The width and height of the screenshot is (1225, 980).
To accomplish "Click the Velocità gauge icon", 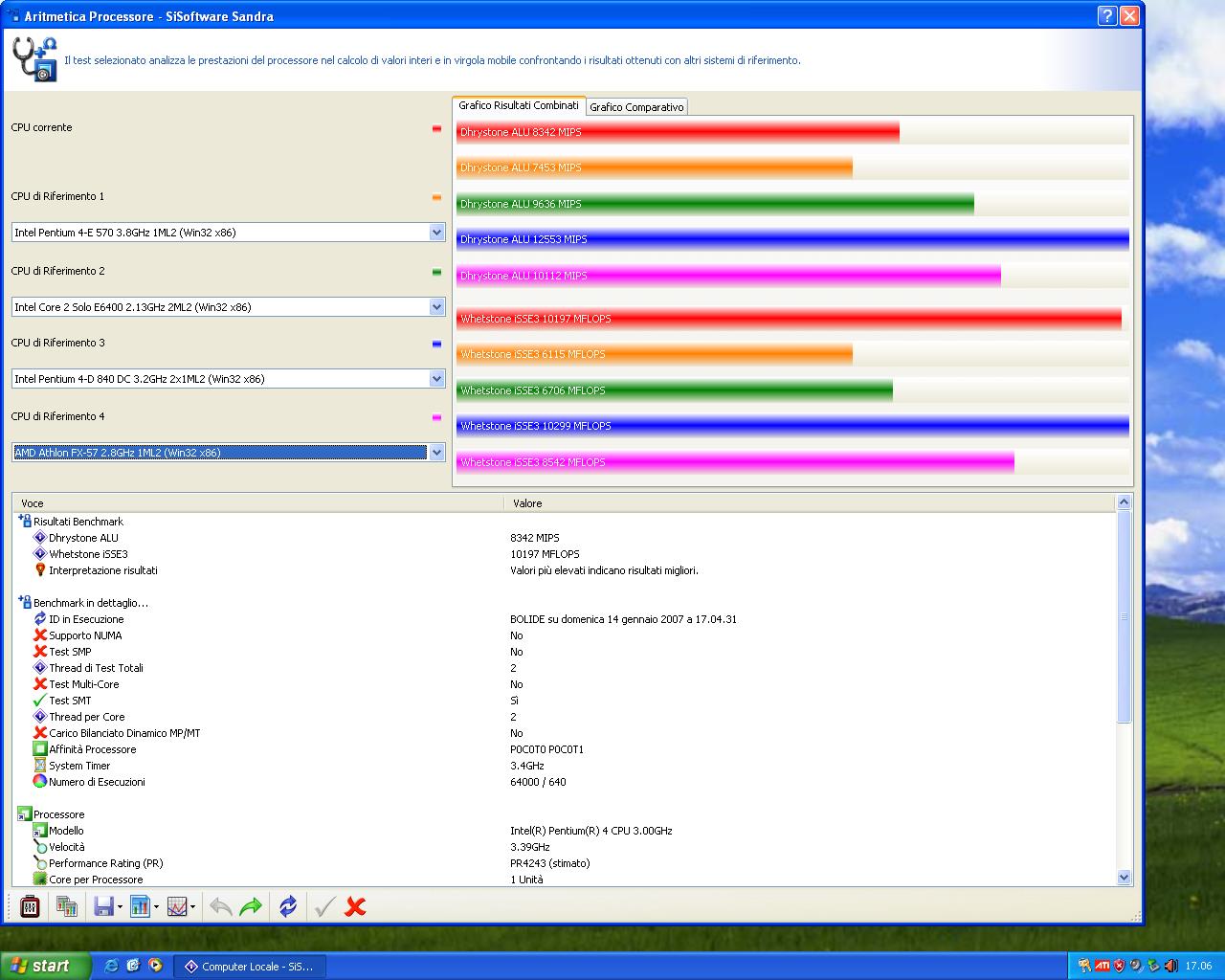I will 40,847.
